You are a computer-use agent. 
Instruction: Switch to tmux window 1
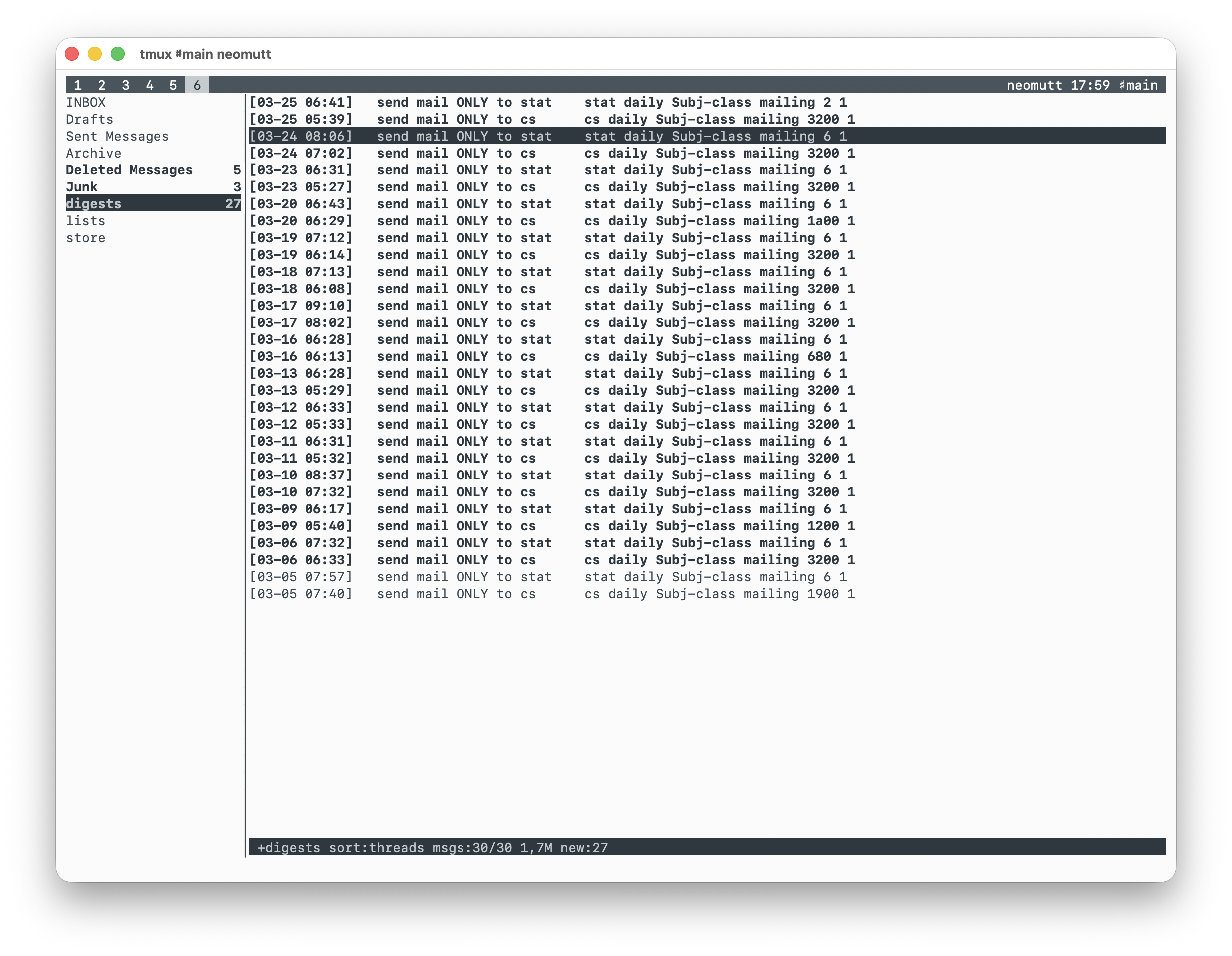point(78,85)
